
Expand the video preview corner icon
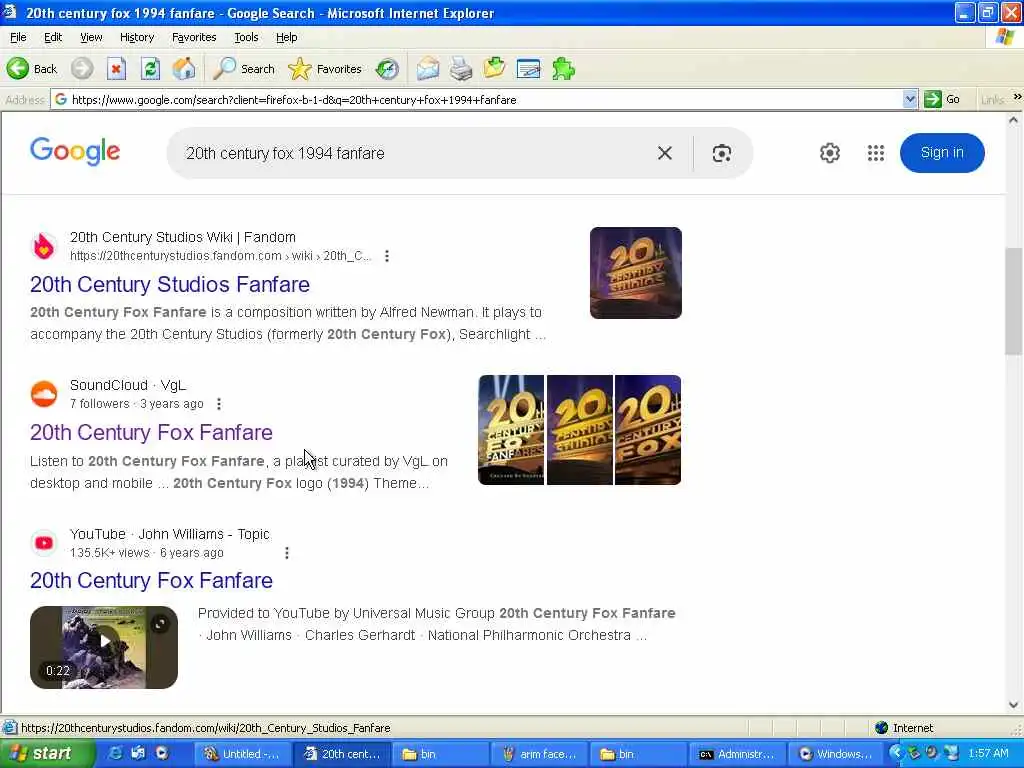(x=160, y=624)
